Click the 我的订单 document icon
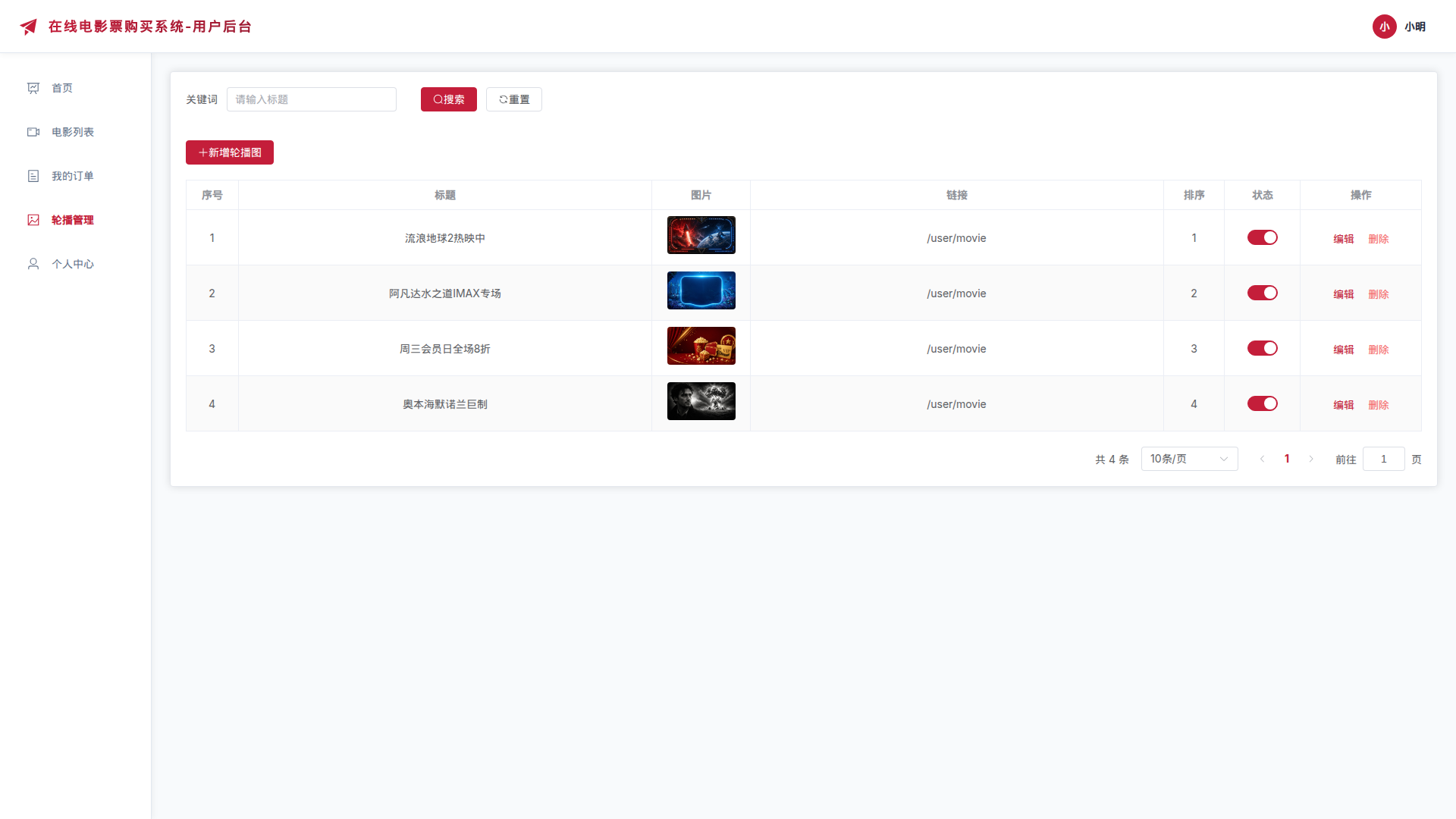Image resolution: width=1456 pixels, height=819 pixels. click(x=33, y=176)
